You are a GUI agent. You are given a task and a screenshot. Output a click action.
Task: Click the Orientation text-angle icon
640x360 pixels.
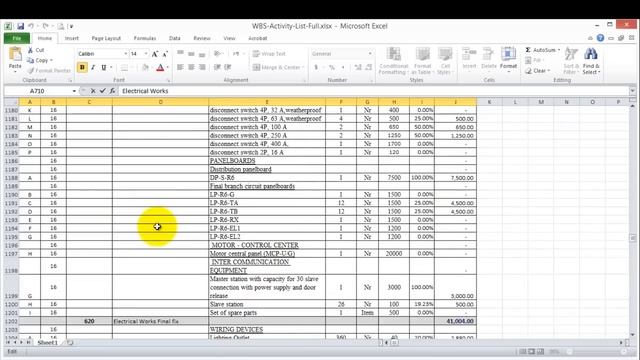218,53
